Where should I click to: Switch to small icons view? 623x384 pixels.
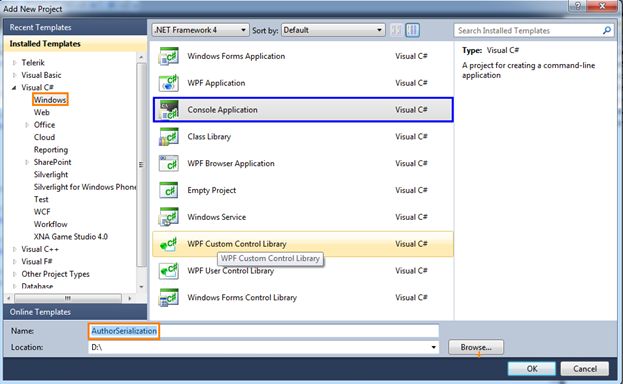pos(396,30)
